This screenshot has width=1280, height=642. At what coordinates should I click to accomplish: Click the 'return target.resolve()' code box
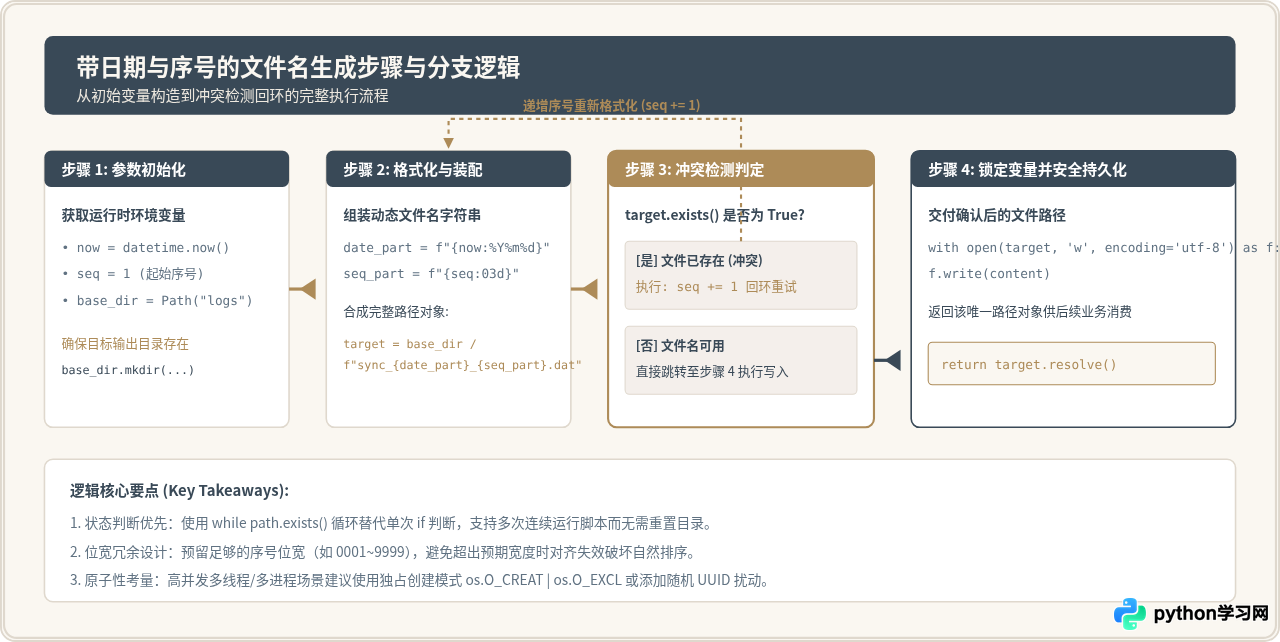click(1071, 364)
